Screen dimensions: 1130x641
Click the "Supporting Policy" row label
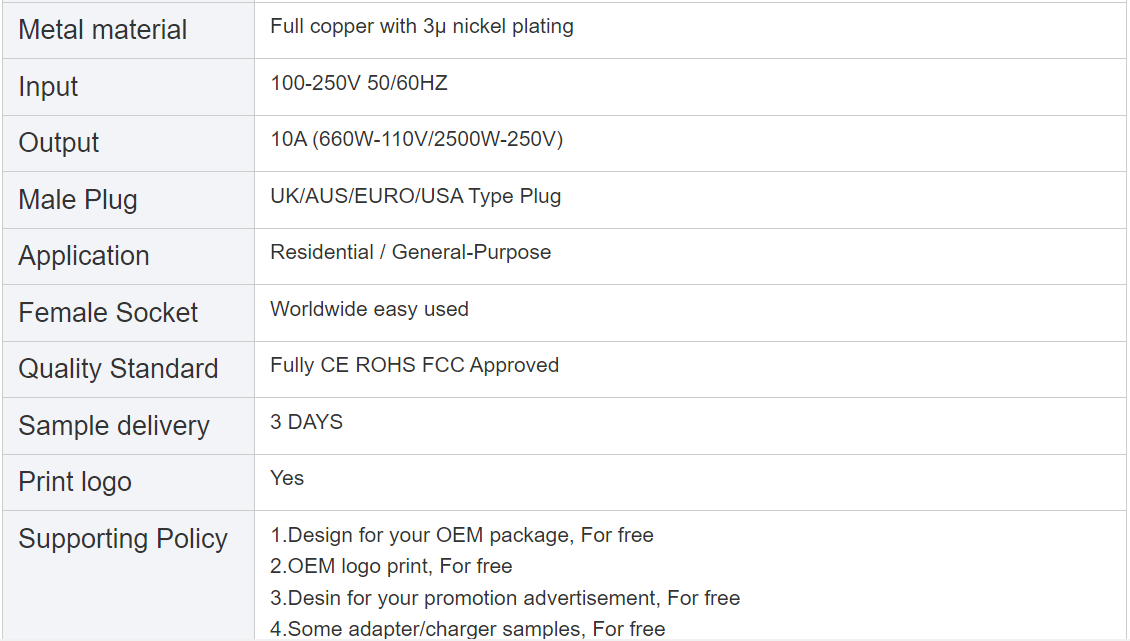coord(123,539)
